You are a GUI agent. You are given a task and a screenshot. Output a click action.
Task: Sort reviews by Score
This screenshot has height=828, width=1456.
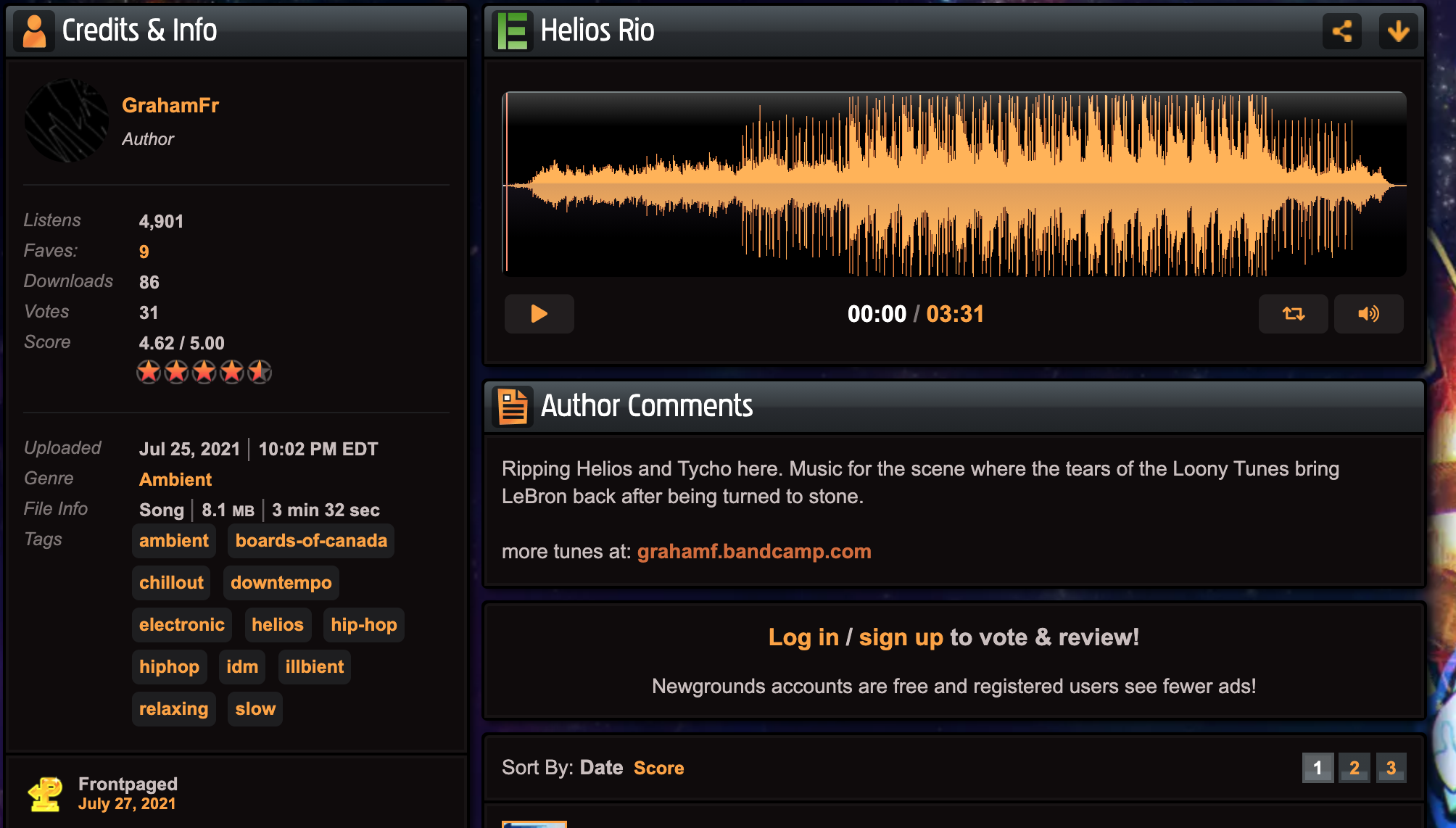click(658, 768)
